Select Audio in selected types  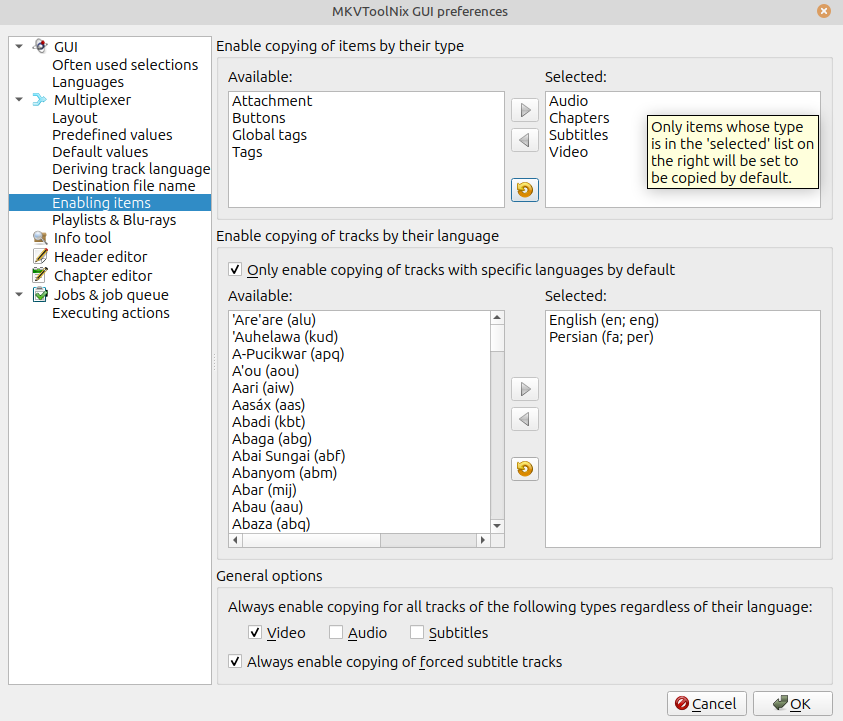point(568,101)
